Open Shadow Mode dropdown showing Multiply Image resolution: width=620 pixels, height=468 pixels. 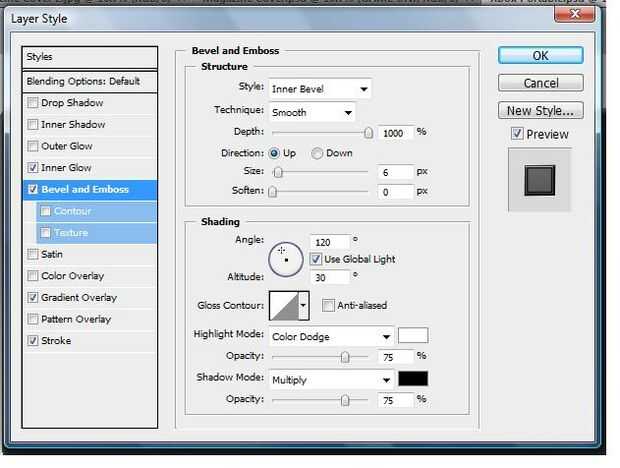[331, 380]
